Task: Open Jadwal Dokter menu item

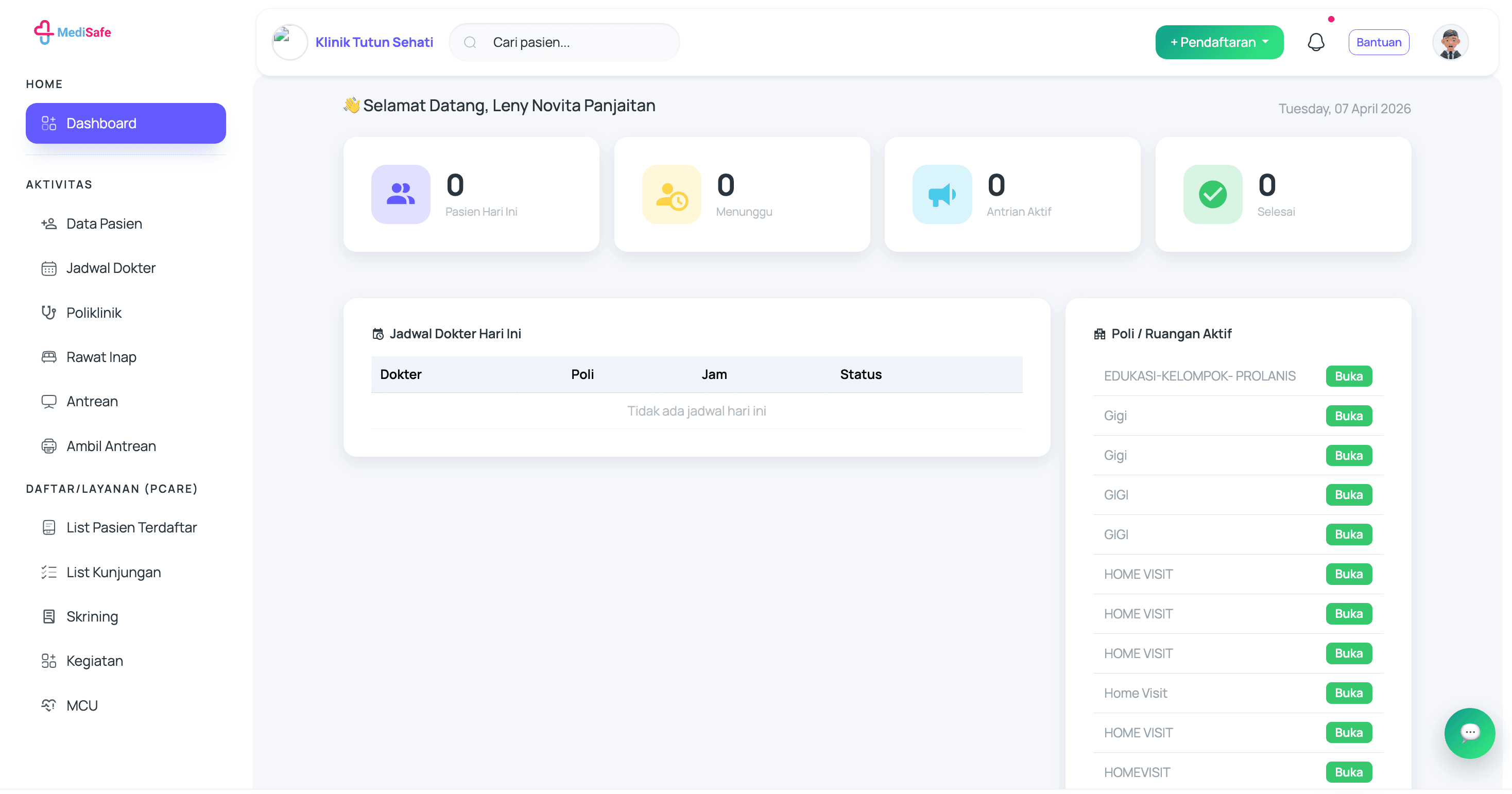Action: pyautogui.click(x=110, y=268)
